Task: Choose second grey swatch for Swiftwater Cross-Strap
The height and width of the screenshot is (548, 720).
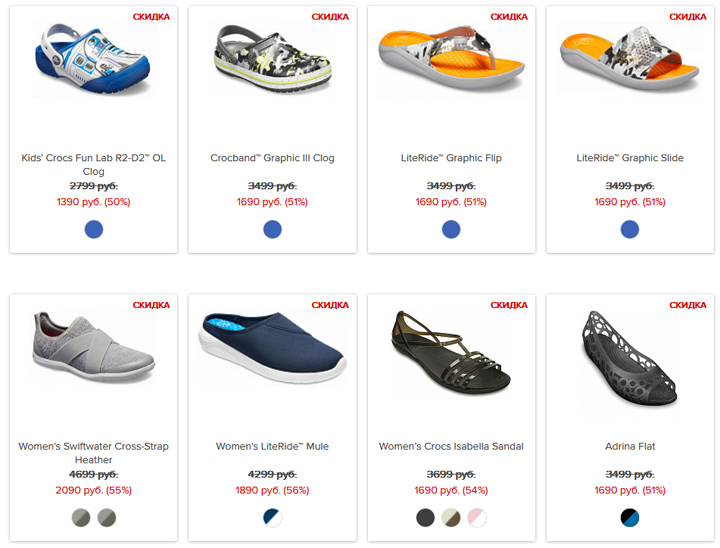Action: point(107,518)
